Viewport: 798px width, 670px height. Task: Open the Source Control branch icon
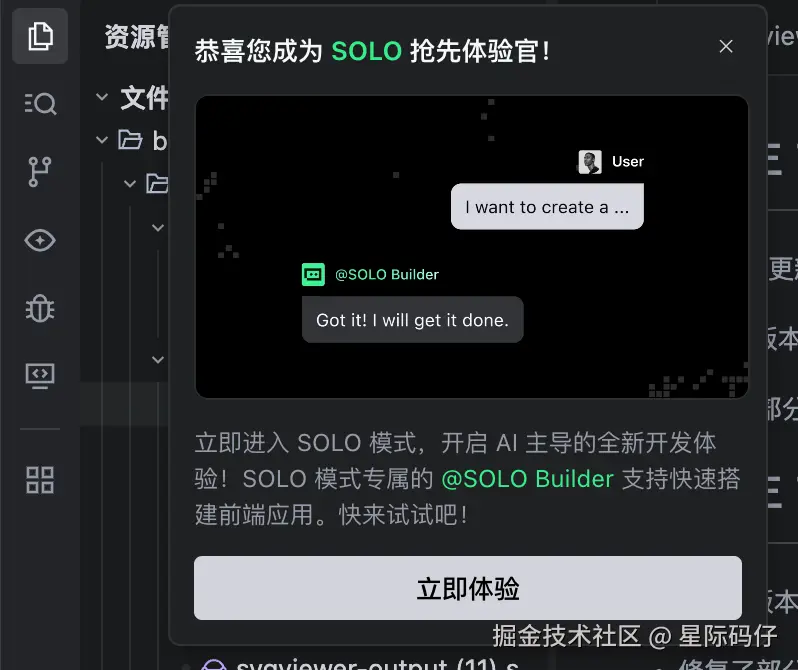pos(40,172)
